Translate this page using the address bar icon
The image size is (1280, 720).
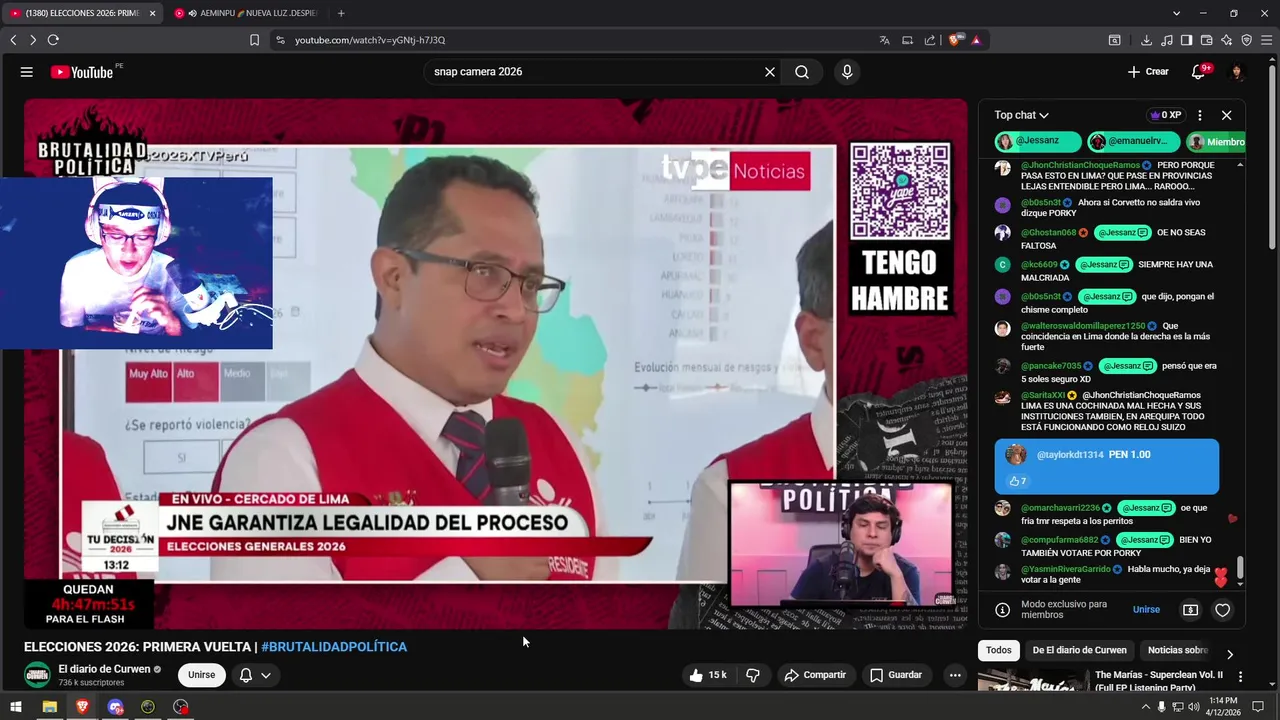click(885, 40)
